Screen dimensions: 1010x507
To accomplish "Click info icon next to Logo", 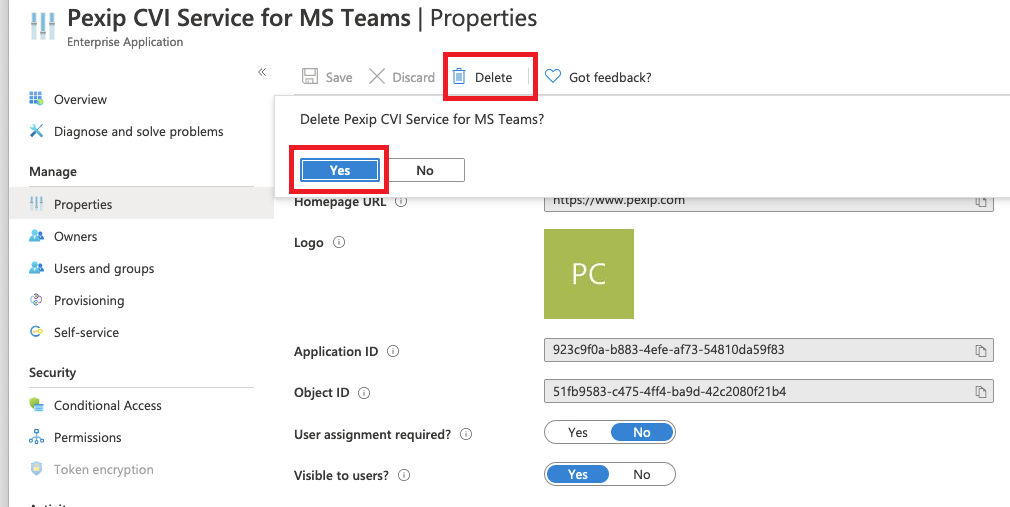I will (338, 243).
